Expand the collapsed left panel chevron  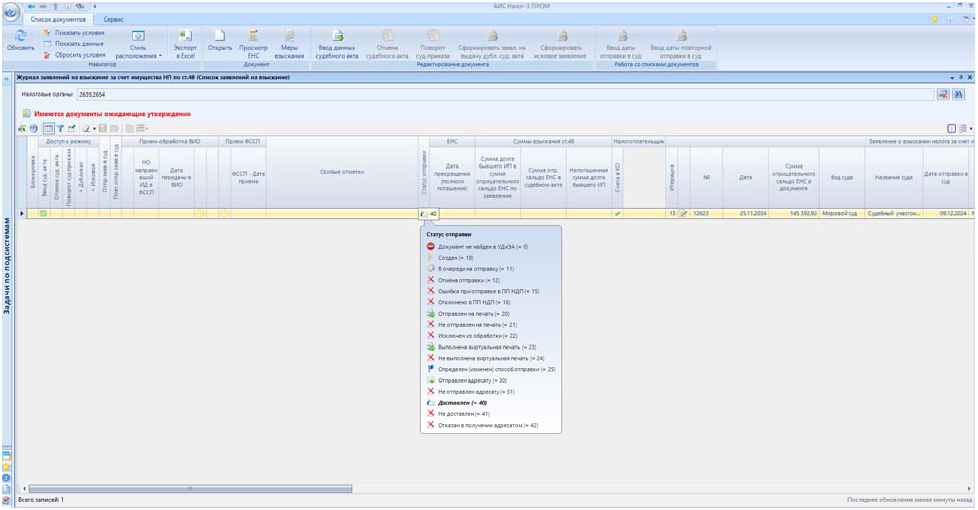tap(8, 78)
